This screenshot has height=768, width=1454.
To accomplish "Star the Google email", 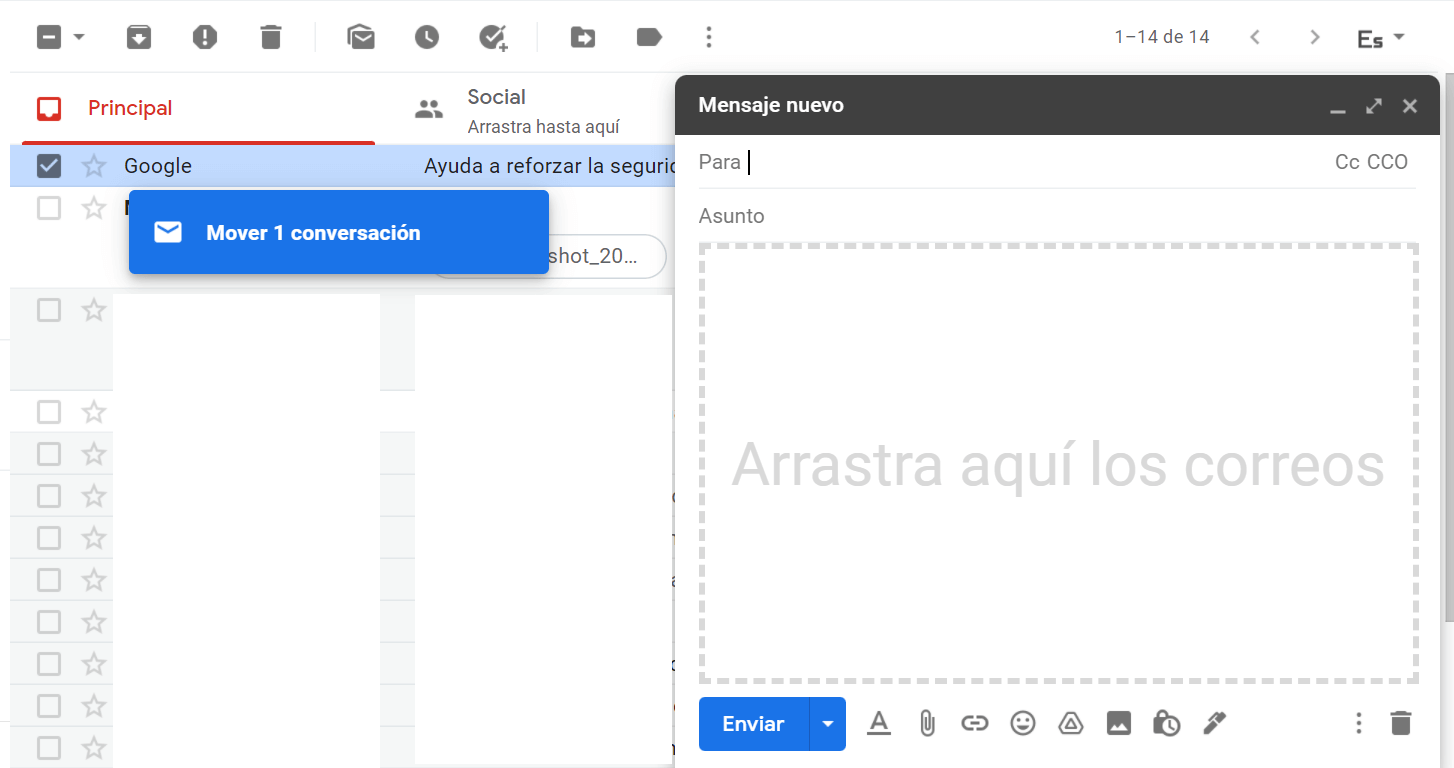I will point(94,166).
